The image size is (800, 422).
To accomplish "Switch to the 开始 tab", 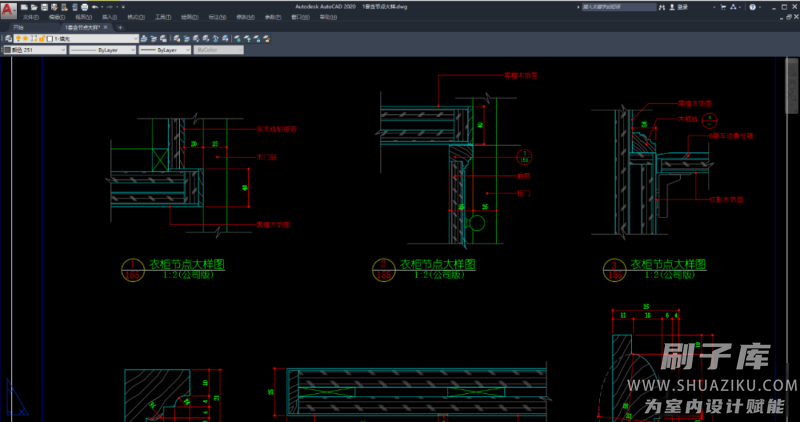I will 19,27.
